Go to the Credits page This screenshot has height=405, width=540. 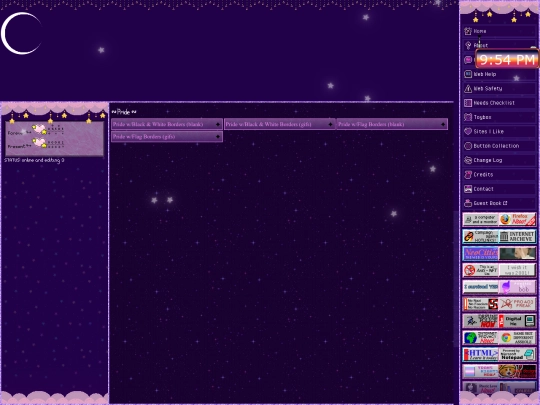[499, 175]
